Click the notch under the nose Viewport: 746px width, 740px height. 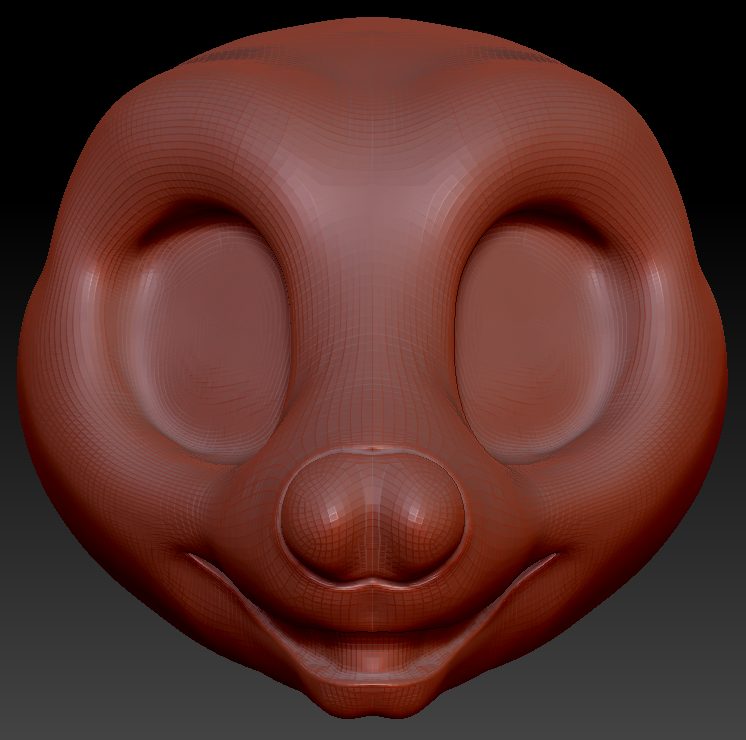tap(373, 581)
